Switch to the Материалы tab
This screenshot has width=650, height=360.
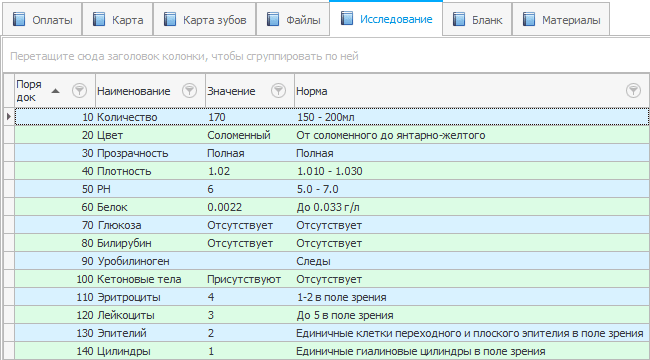(561, 19)
